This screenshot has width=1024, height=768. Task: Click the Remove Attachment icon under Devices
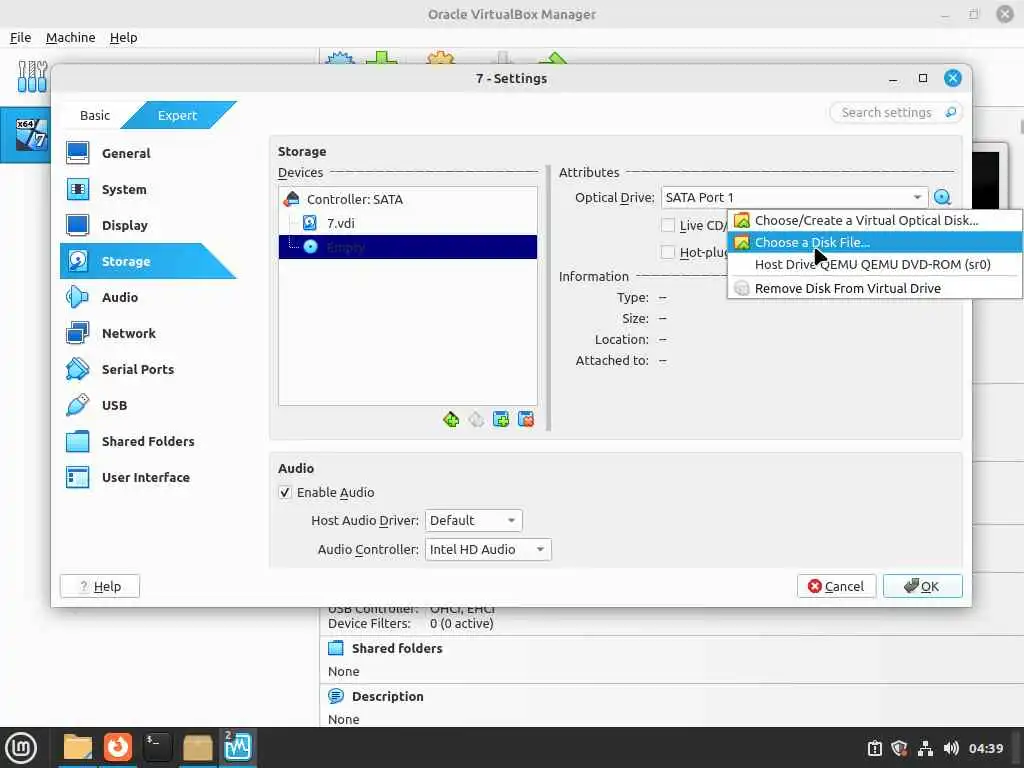526,419
